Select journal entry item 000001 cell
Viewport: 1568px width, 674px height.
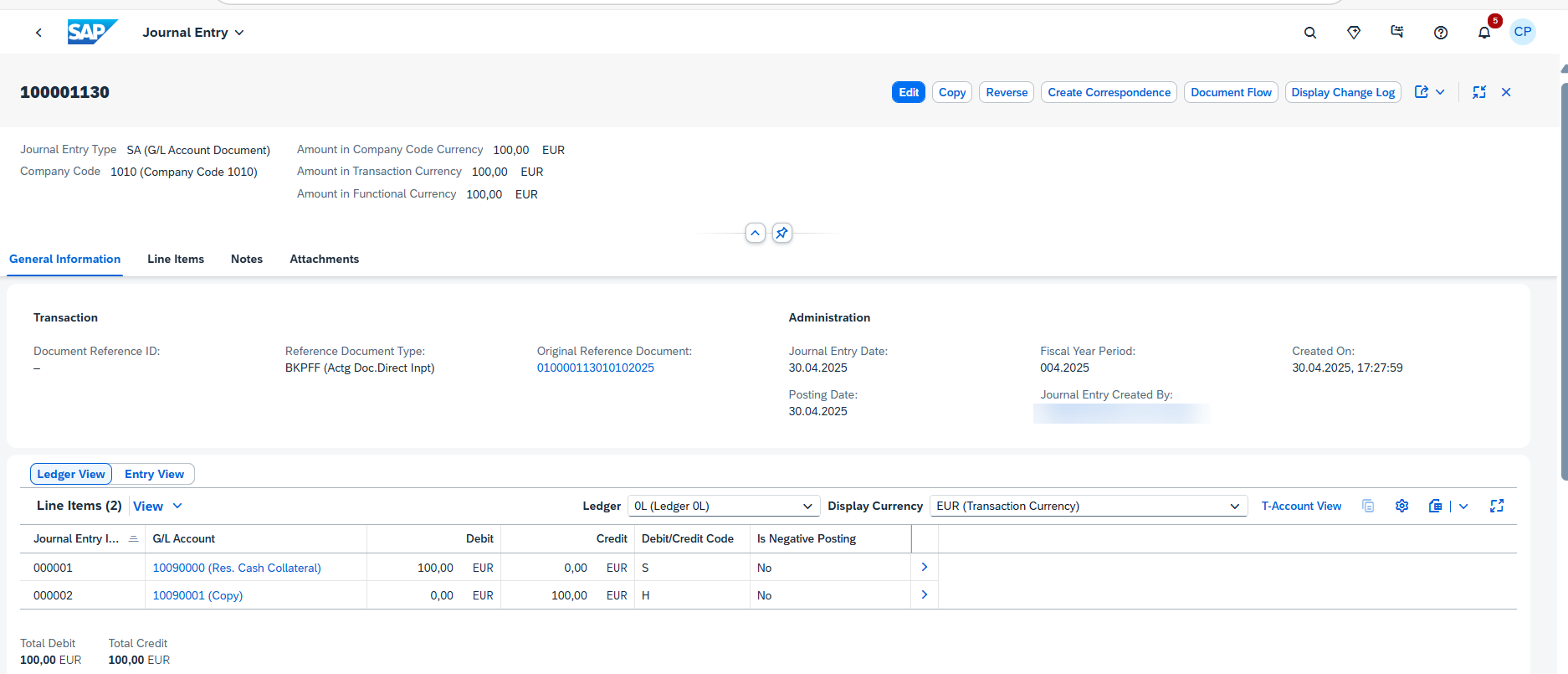pyautogui.click(x=82, y=568)
